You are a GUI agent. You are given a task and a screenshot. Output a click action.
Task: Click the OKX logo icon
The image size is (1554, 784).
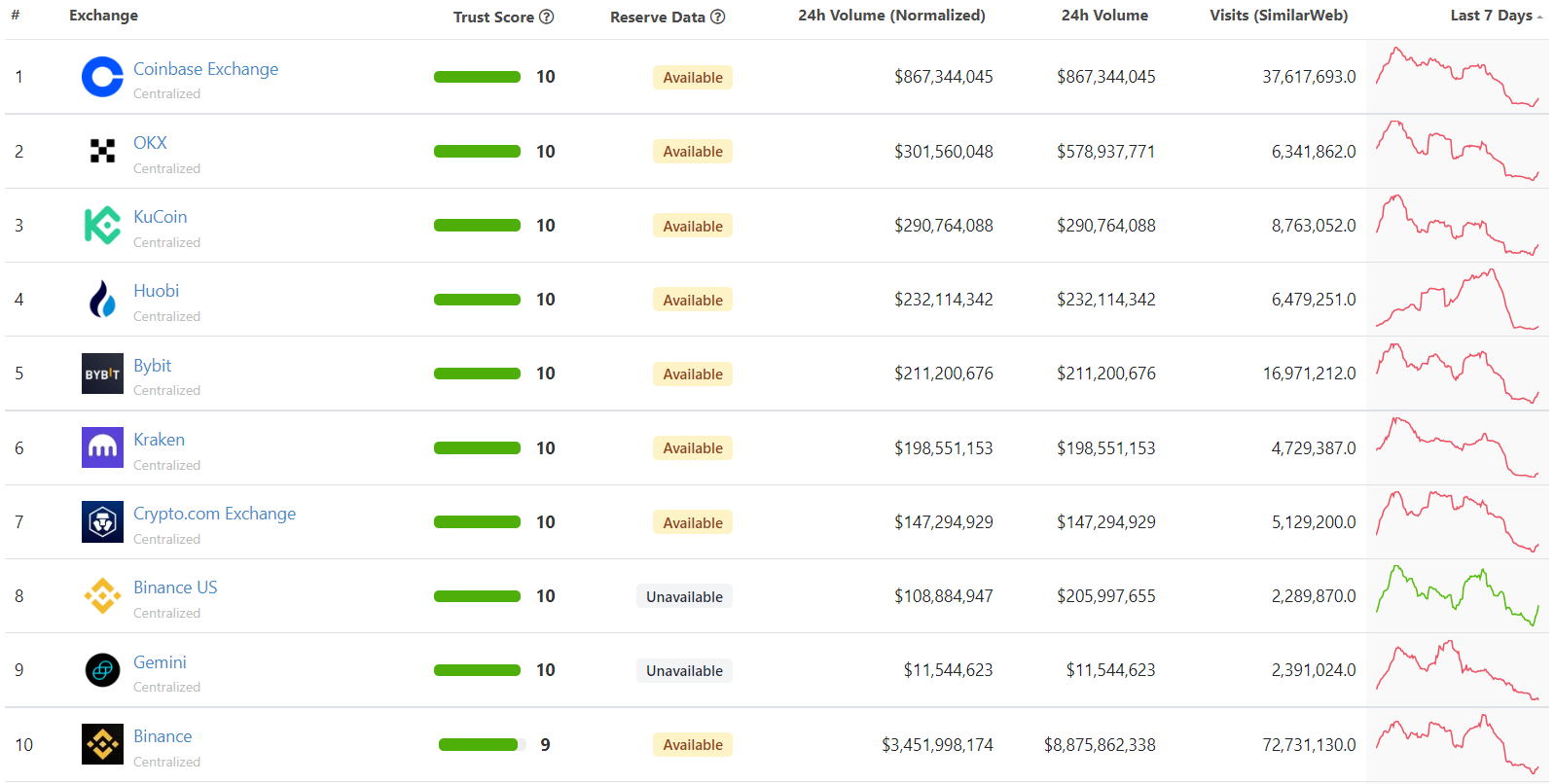(x=102, y=151)
